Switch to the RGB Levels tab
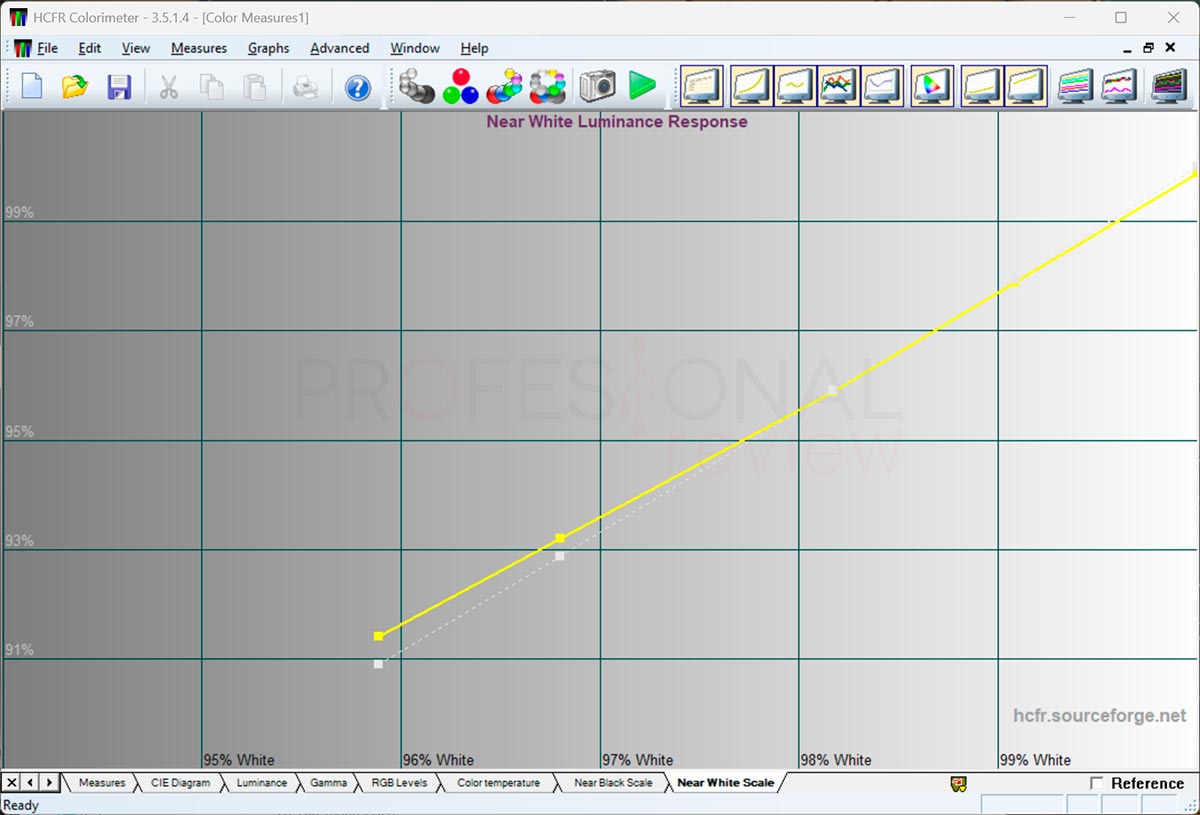The width and height of the screenshot is (1200, 815). (x=399, y=783)
